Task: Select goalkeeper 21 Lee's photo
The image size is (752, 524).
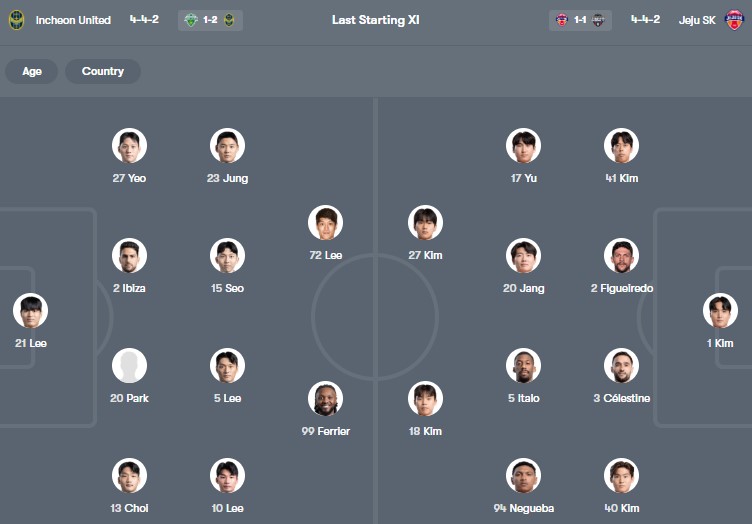Action: tap(31, 311)
